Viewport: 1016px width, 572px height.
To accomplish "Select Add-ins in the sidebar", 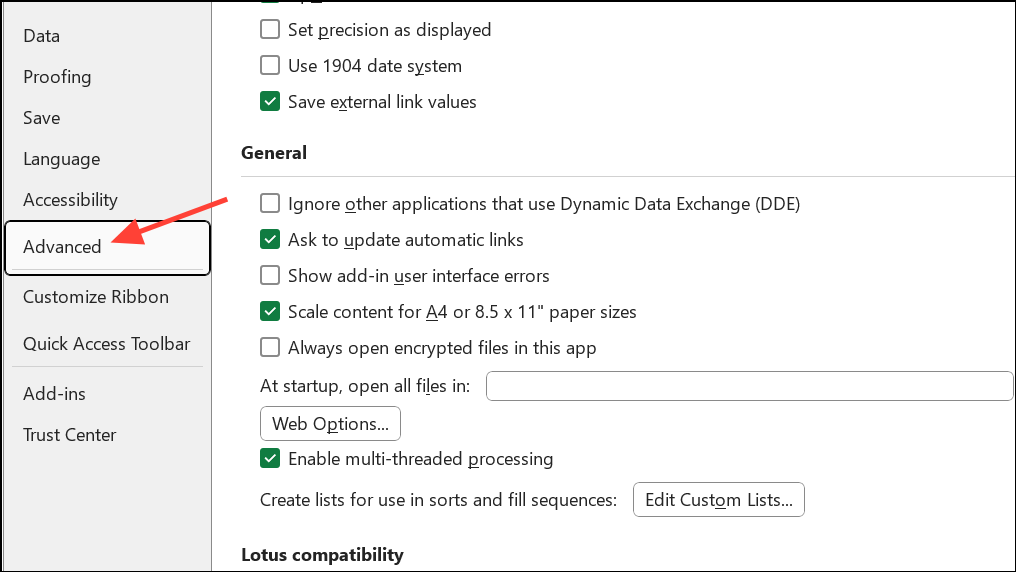I will click(54, 394).
